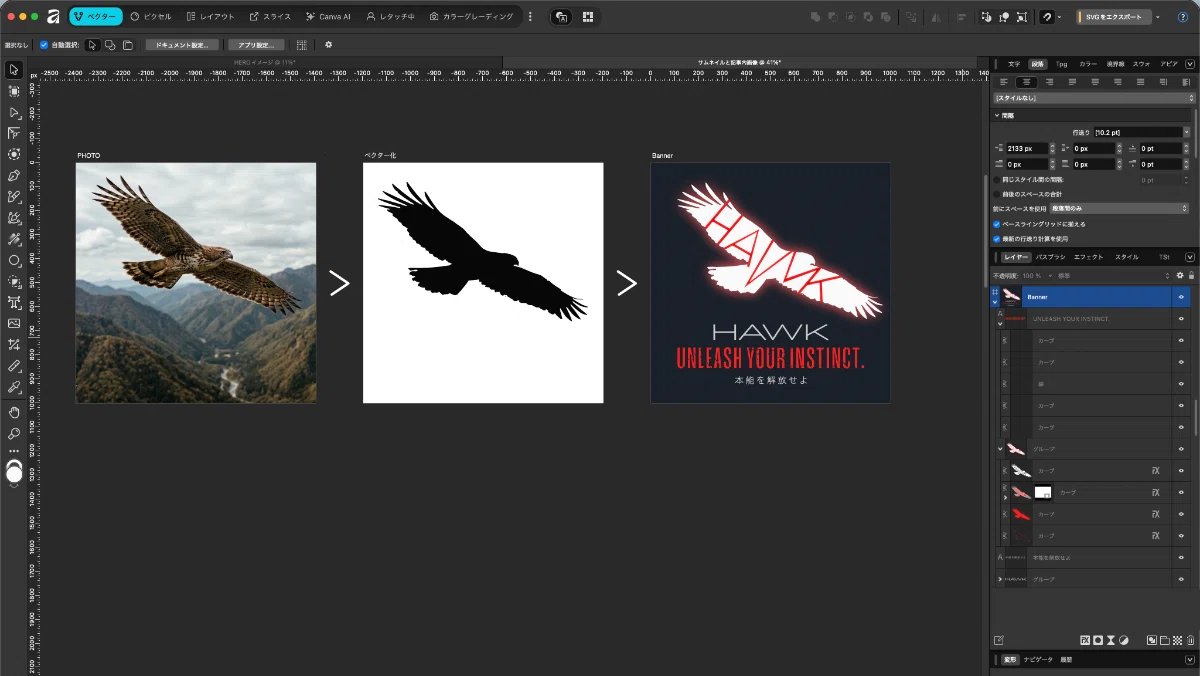Image resolution: width=1200 pixels, height=676 pixels.
Task: Click the SVGをエクスポート button
Action: [1112, 17]
